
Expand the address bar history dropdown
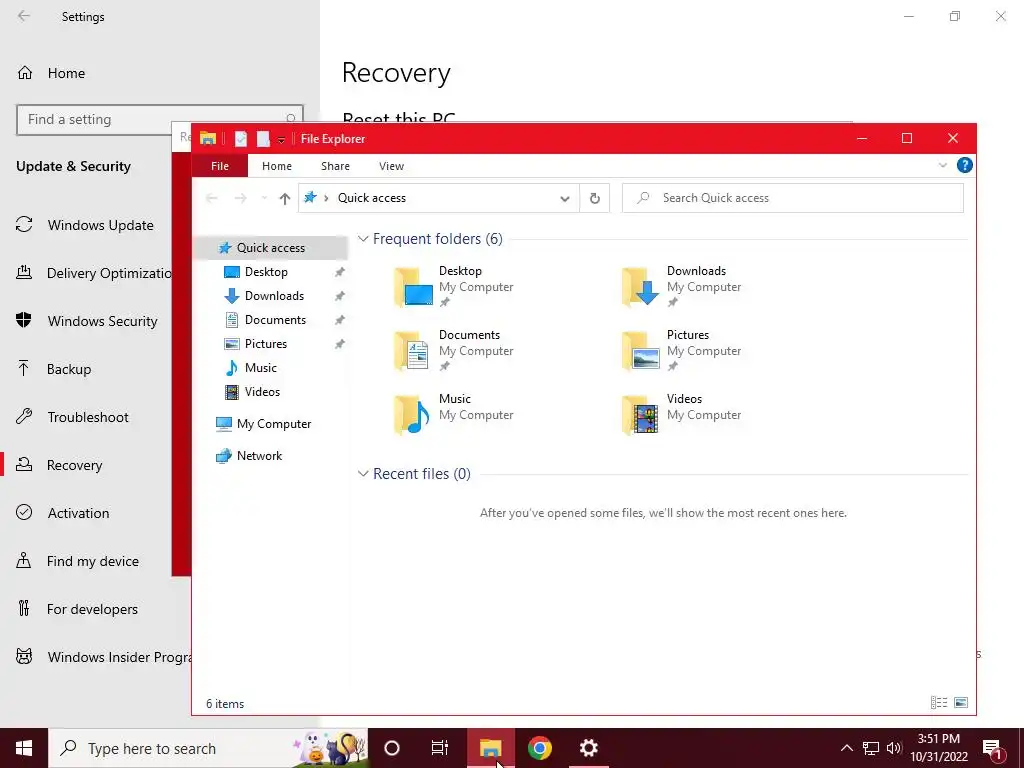click(x=565, y=199)
